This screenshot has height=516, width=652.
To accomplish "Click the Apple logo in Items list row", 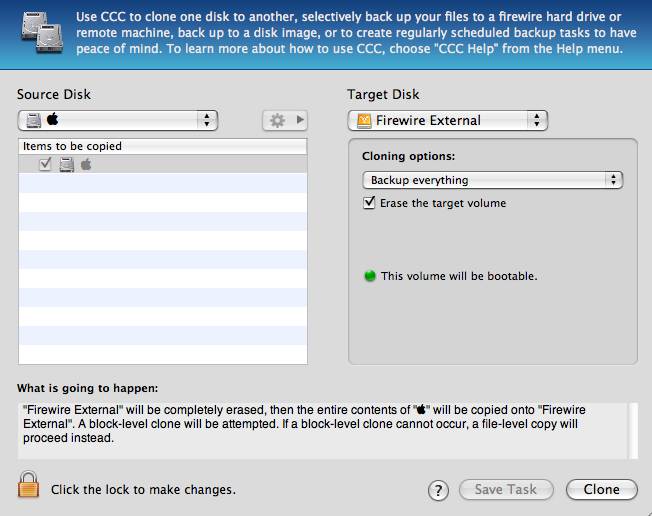I will [86, 165].
